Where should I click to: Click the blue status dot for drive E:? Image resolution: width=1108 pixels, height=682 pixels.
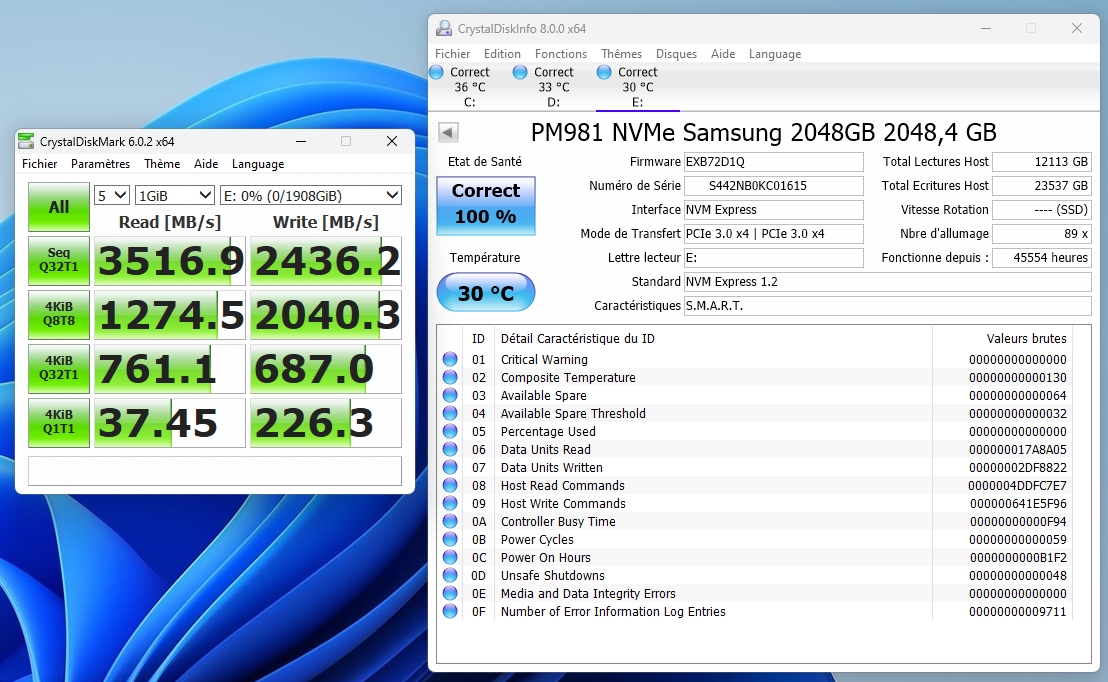point(604,72)
